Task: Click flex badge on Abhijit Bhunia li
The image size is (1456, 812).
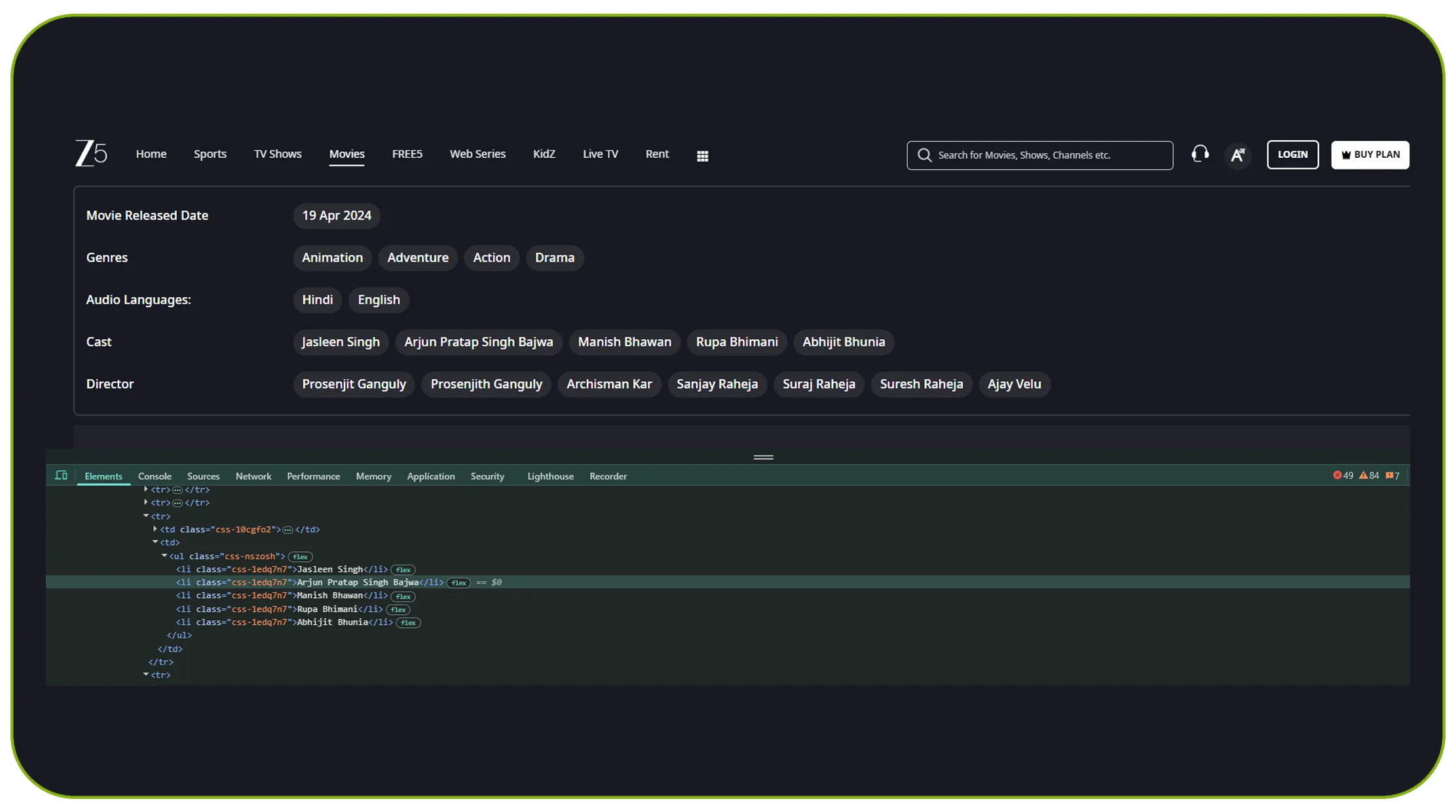Action: pos(408,623)
